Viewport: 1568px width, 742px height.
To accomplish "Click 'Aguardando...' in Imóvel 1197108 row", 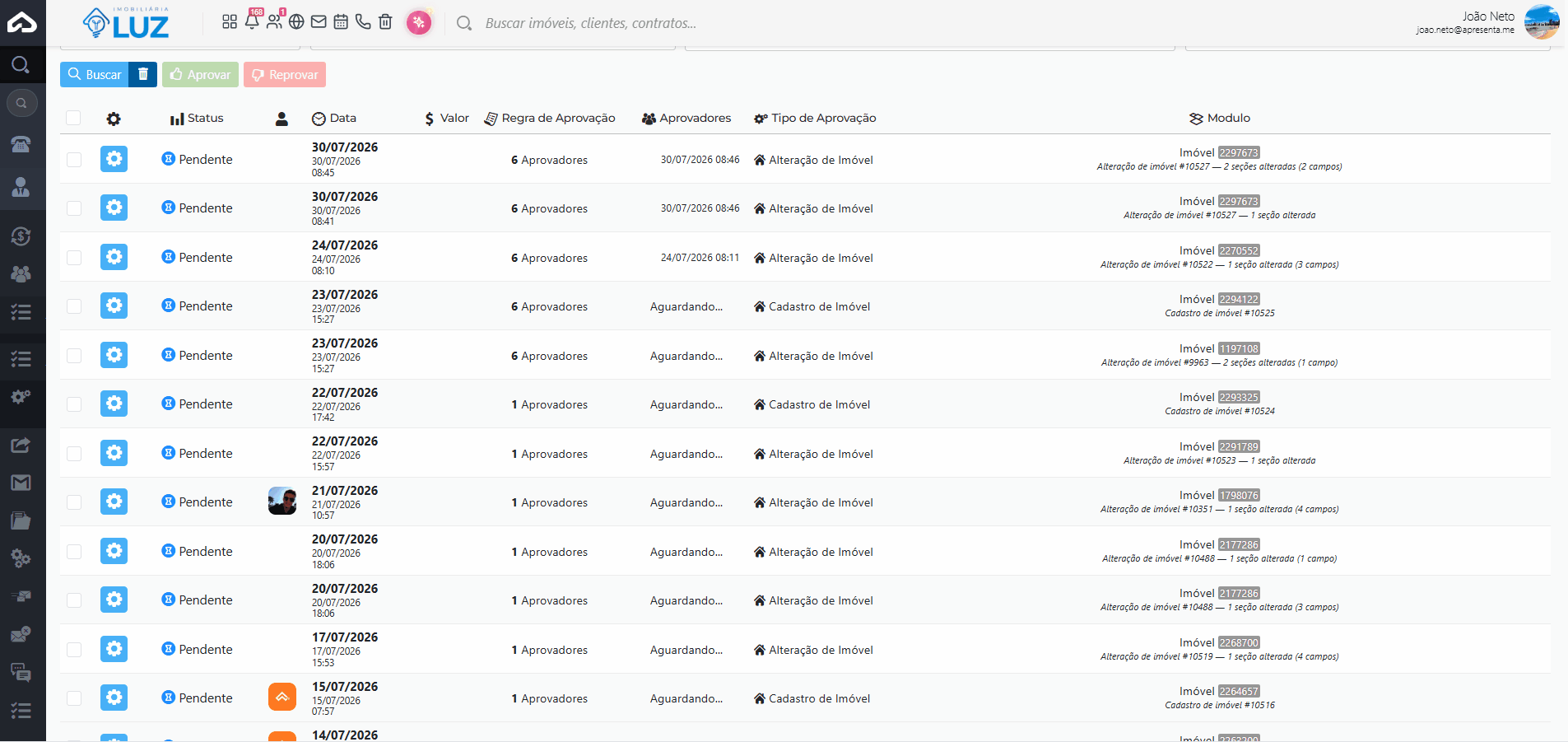I will [x=686, y=356].
